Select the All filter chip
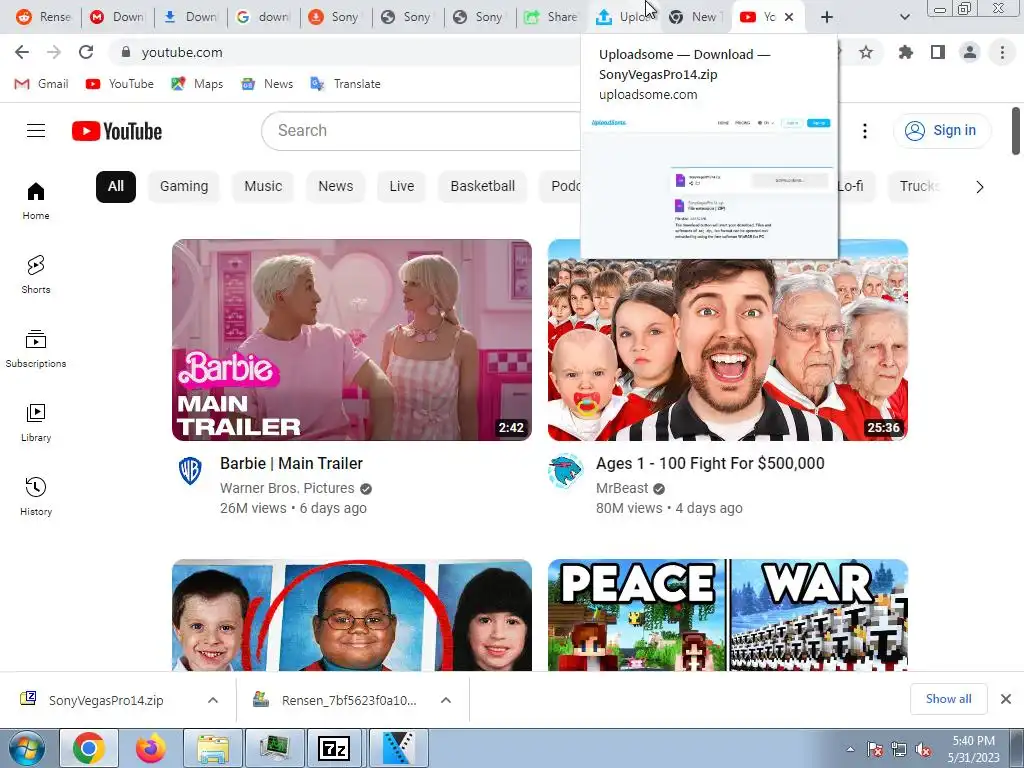This screenshot has height=768, width=1024. coord(116,187)
